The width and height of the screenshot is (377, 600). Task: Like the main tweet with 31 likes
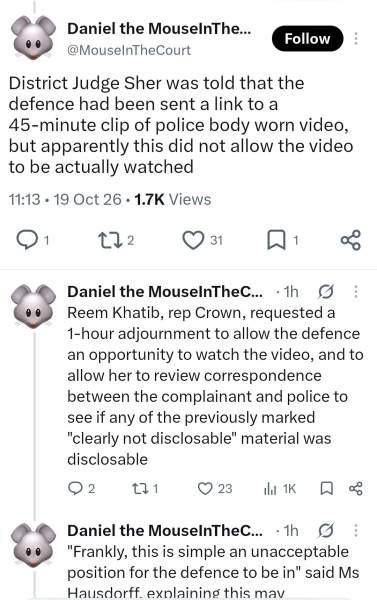point(202,240)
